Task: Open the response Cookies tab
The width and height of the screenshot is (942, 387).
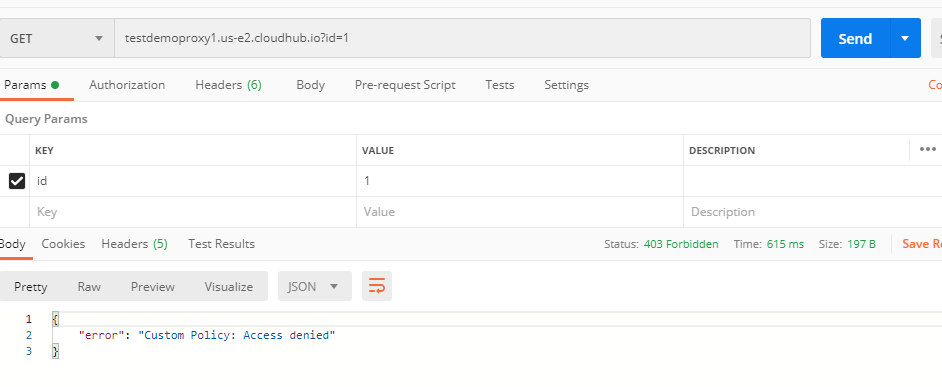Action: pyautogui.click(x=63, y=244)
